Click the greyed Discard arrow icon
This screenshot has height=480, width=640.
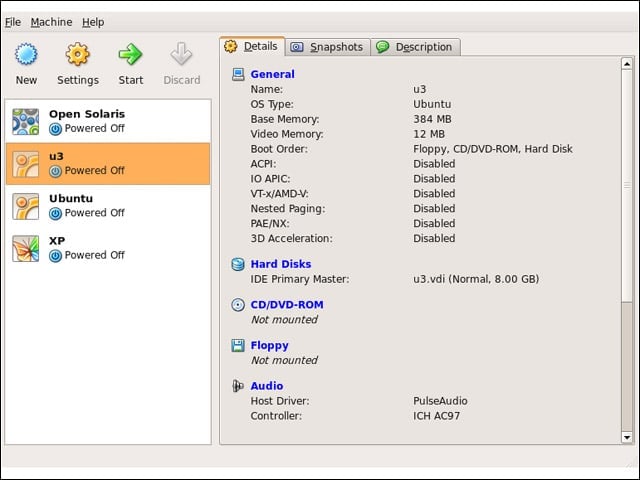[x=181, y=54]
